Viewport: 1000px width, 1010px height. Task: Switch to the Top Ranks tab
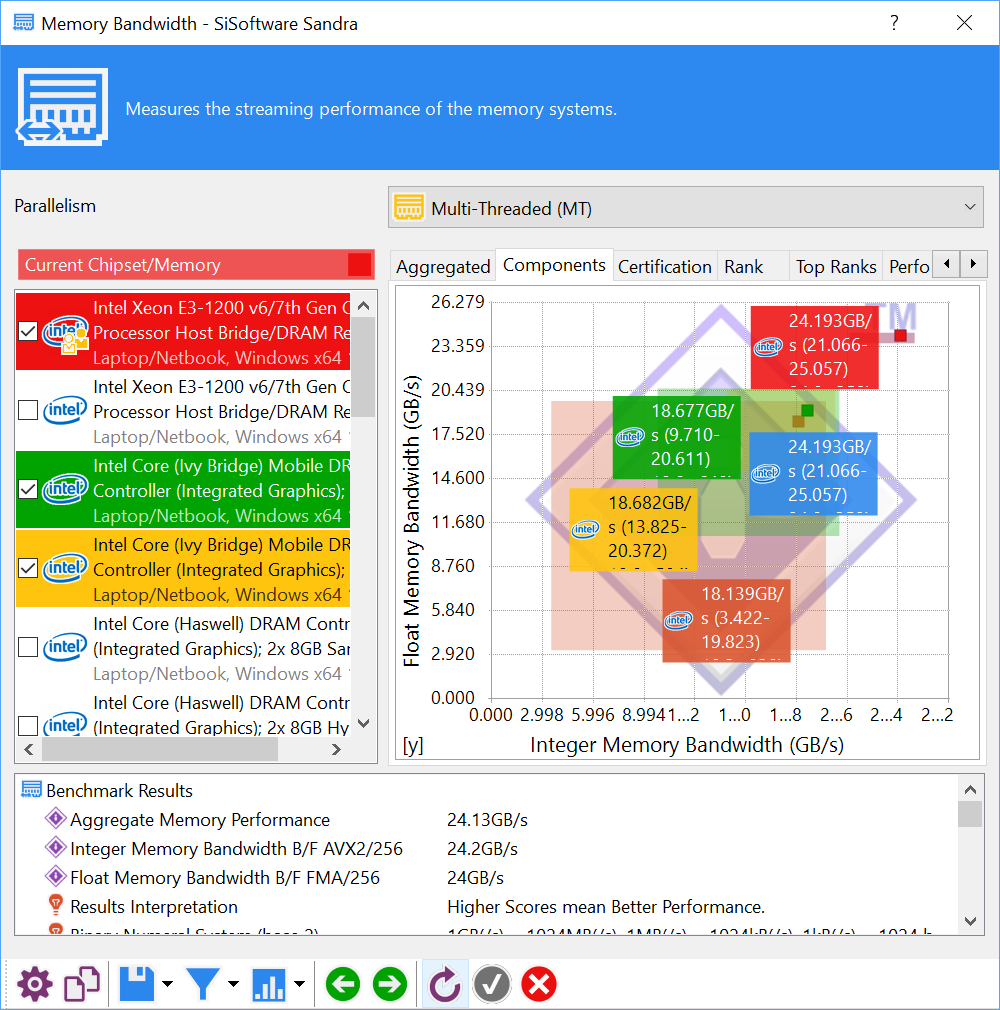point(836,267)
